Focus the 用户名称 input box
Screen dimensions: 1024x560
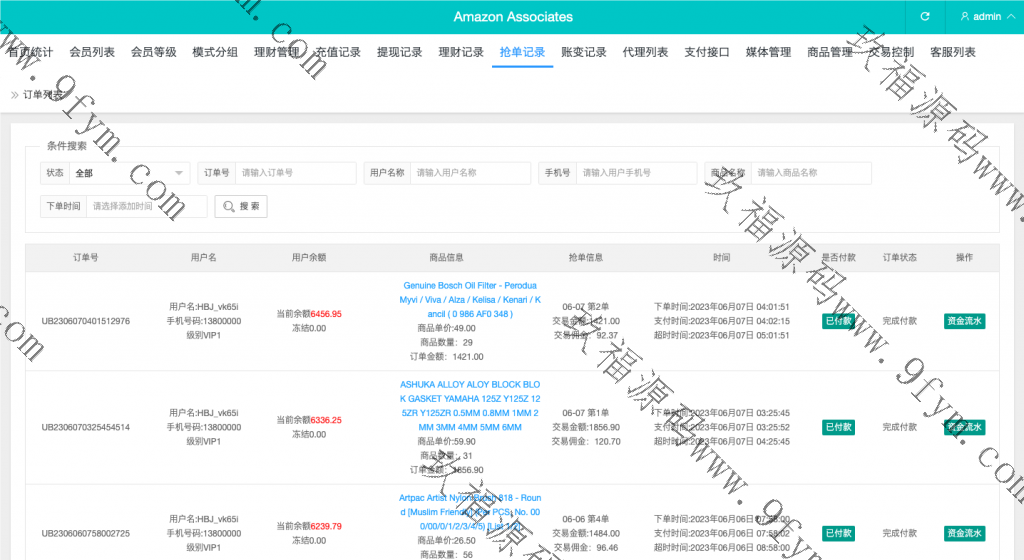point(470,173)
